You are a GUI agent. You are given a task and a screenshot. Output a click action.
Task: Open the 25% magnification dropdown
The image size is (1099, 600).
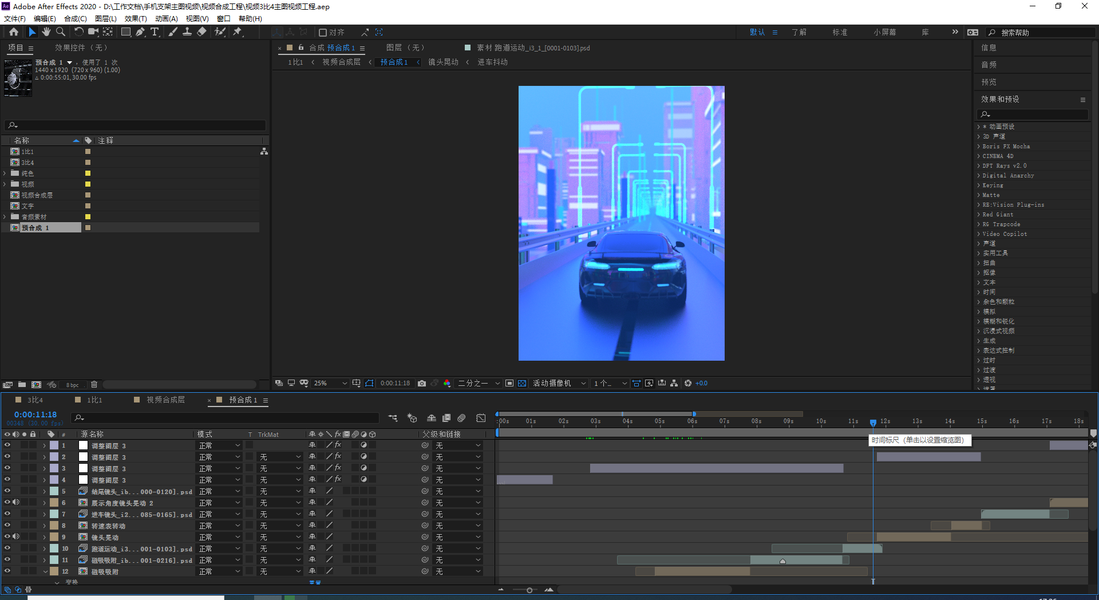(x=330, y=383)
